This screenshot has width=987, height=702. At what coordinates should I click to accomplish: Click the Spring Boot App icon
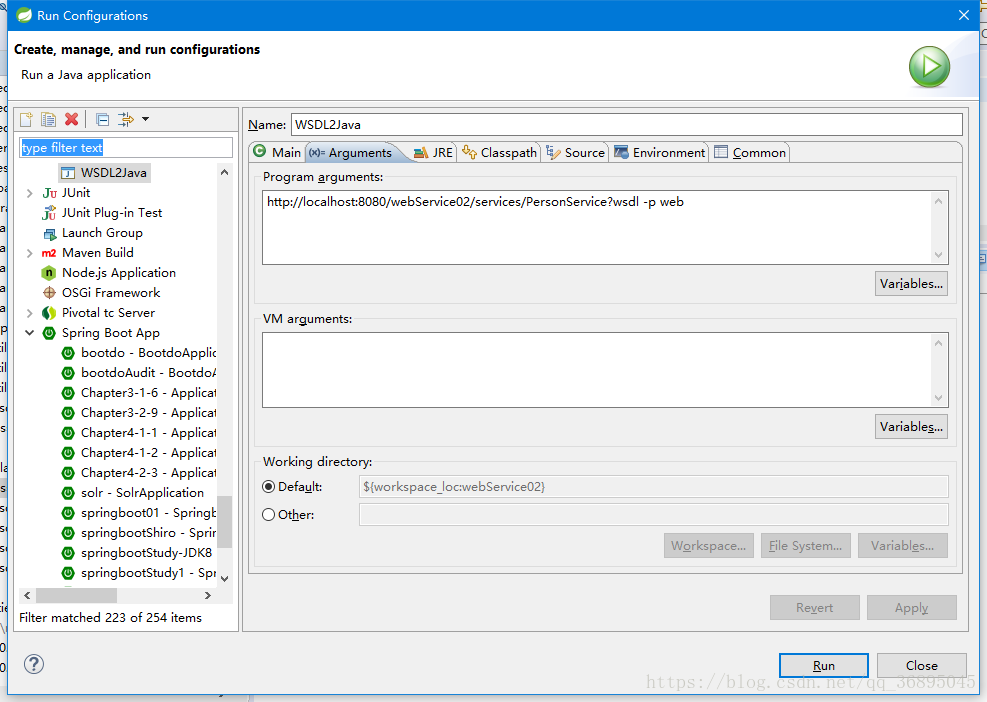tap(49, 333)
